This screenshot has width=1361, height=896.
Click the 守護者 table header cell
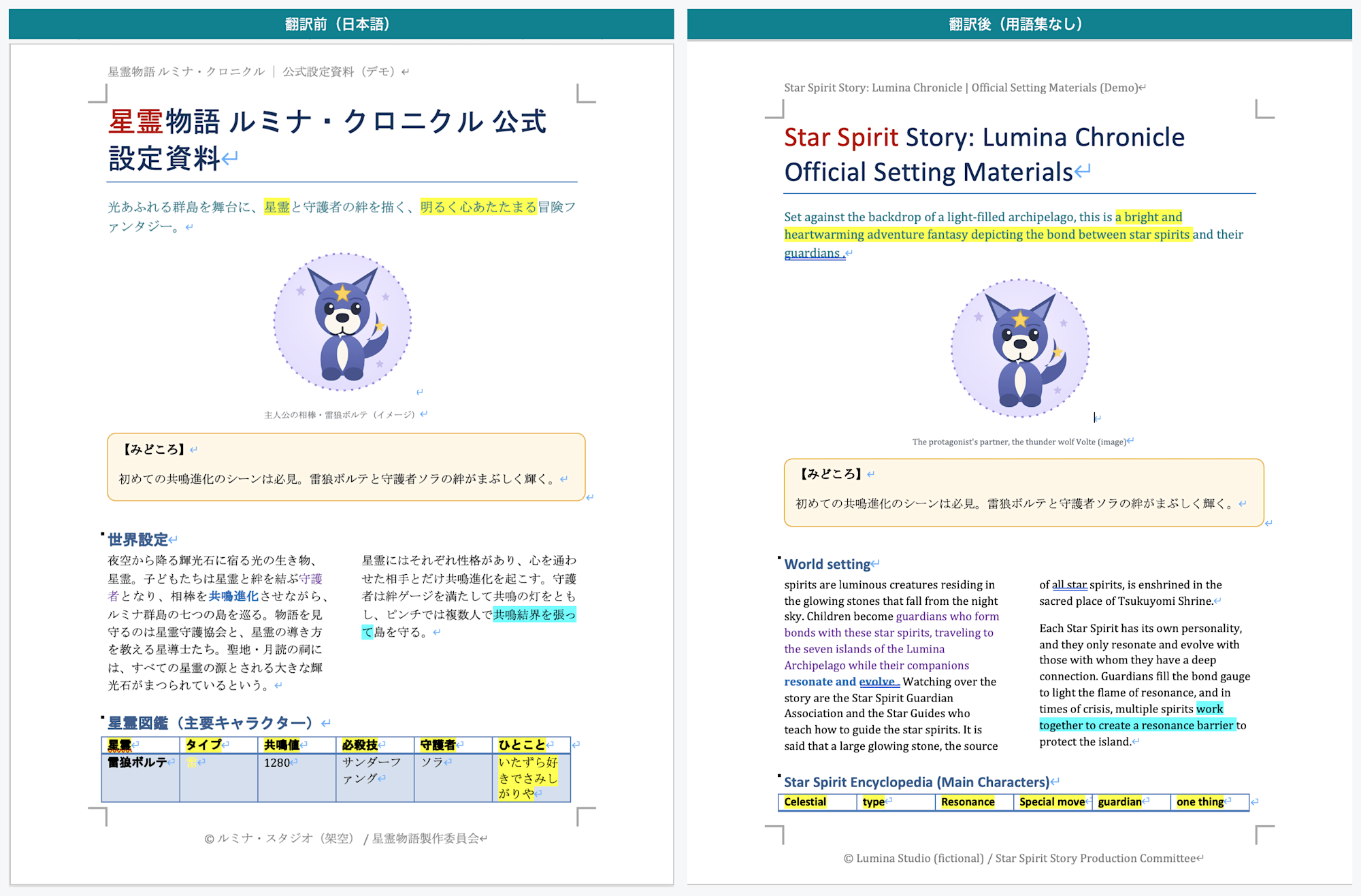click(453, 745)
